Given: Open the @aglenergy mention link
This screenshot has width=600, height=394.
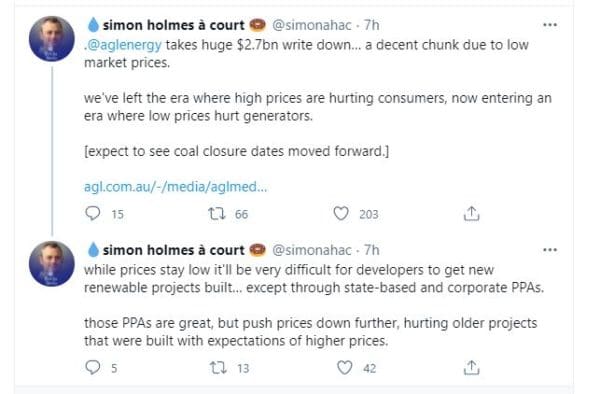Looking at the screenshot, I should (124, 45).
